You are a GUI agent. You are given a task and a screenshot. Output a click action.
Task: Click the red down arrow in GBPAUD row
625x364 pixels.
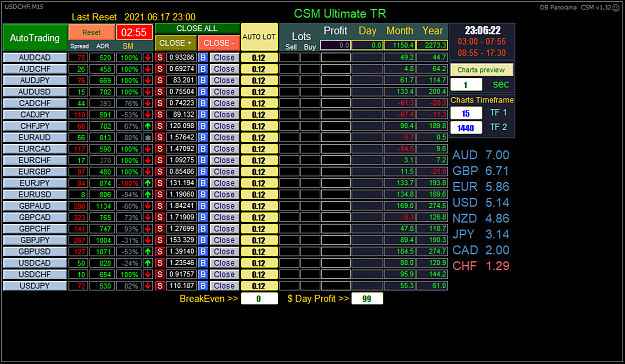148,206
